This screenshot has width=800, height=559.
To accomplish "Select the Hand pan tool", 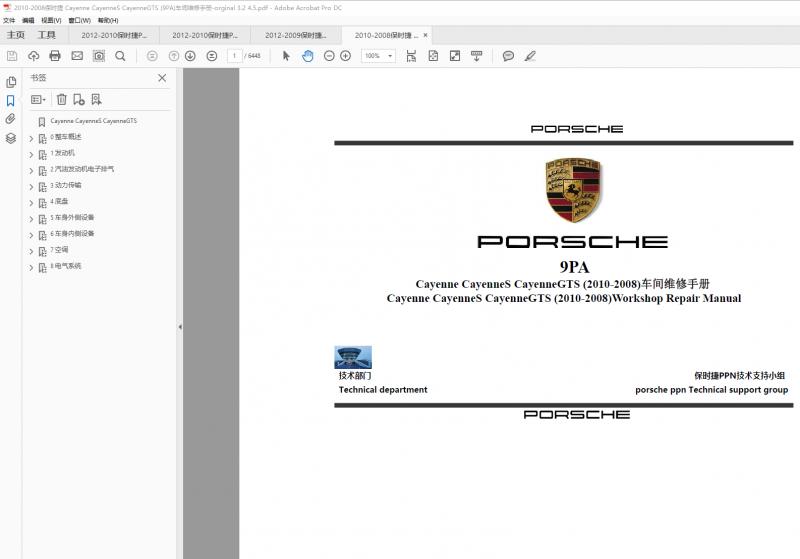I will point(307,56).
